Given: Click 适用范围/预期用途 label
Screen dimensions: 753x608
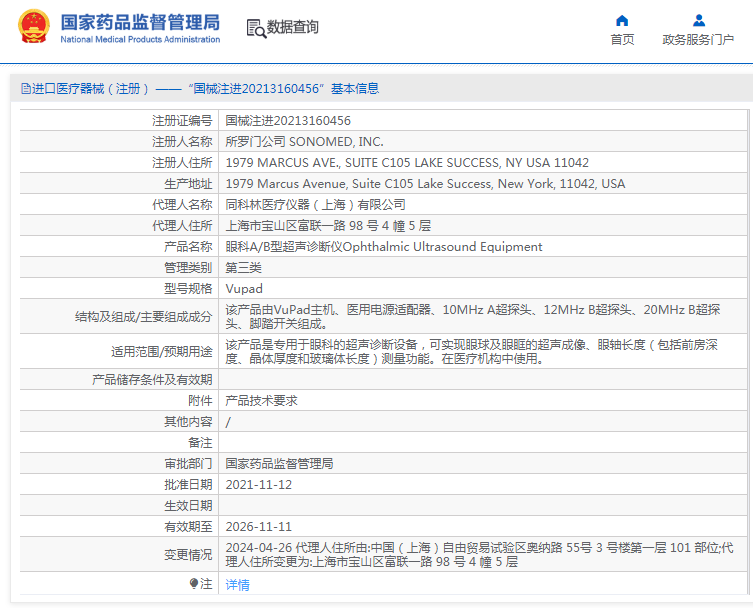Looking at the screenshot, I should pos(161,352).
